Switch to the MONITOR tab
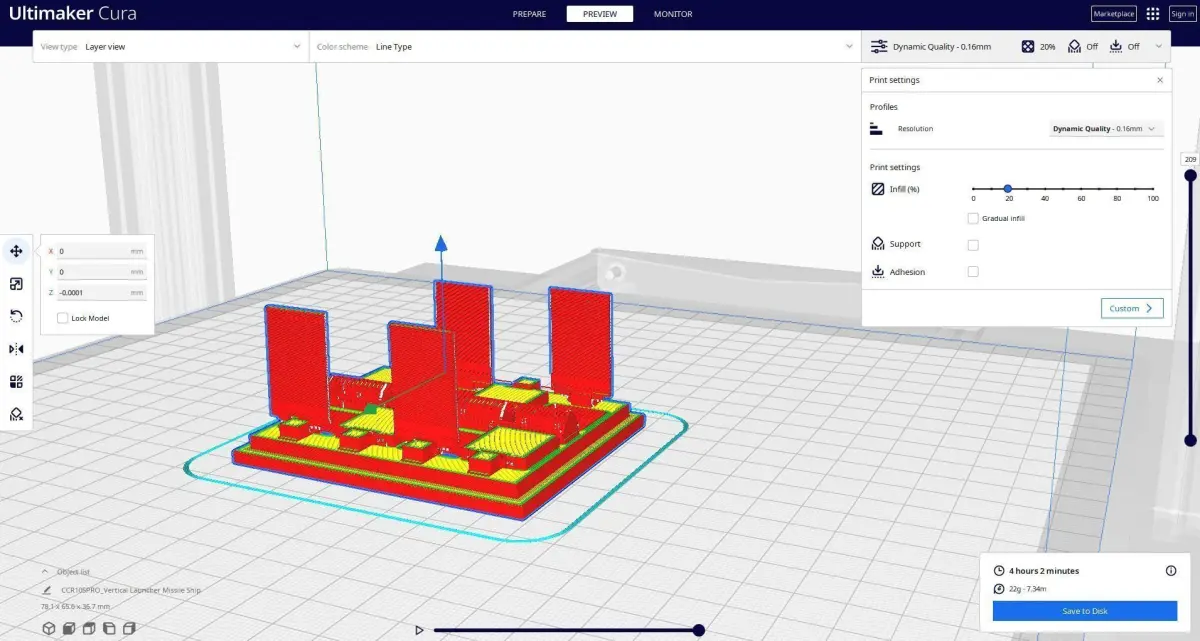This screenshot has width=1200, height=641. point(673,14)
